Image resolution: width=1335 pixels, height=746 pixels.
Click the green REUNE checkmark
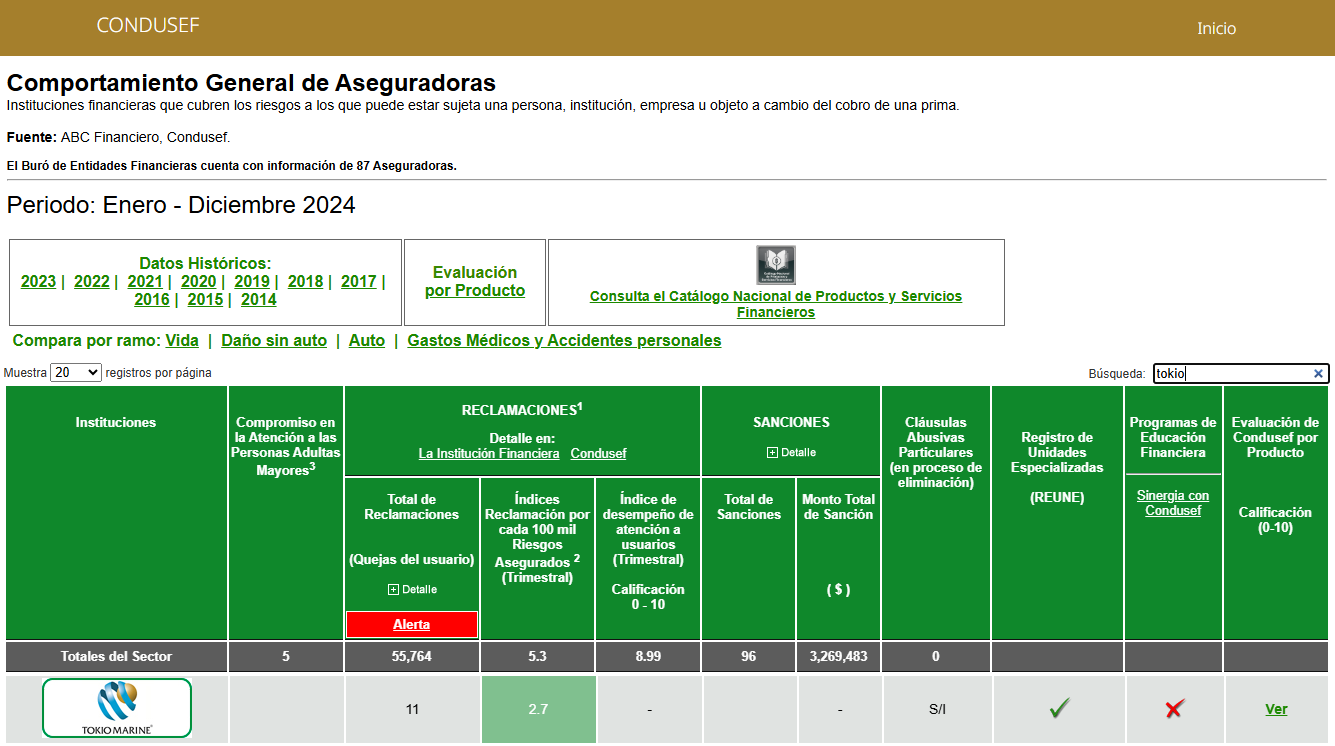pos(1059,709)
